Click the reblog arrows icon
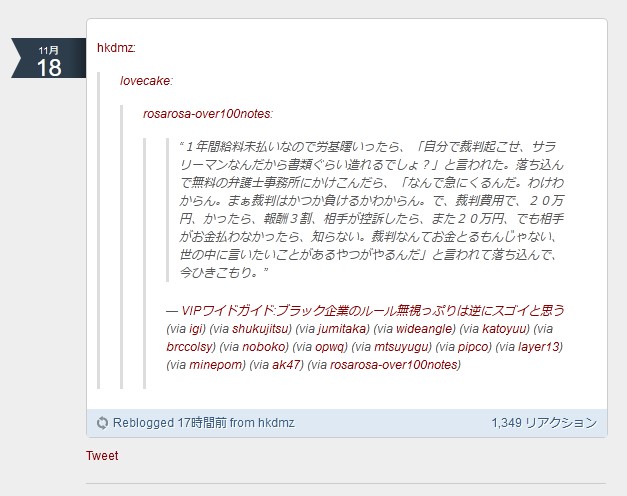 point(102,423)
